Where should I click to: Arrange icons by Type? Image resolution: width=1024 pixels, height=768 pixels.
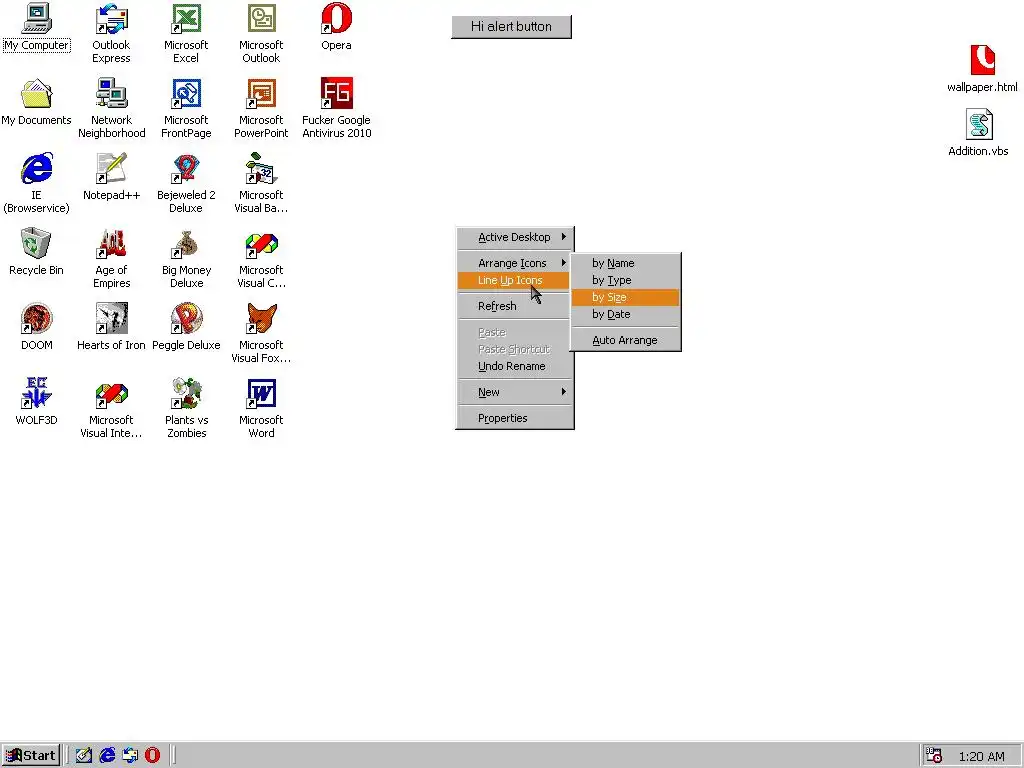click(x=626, y=280)
